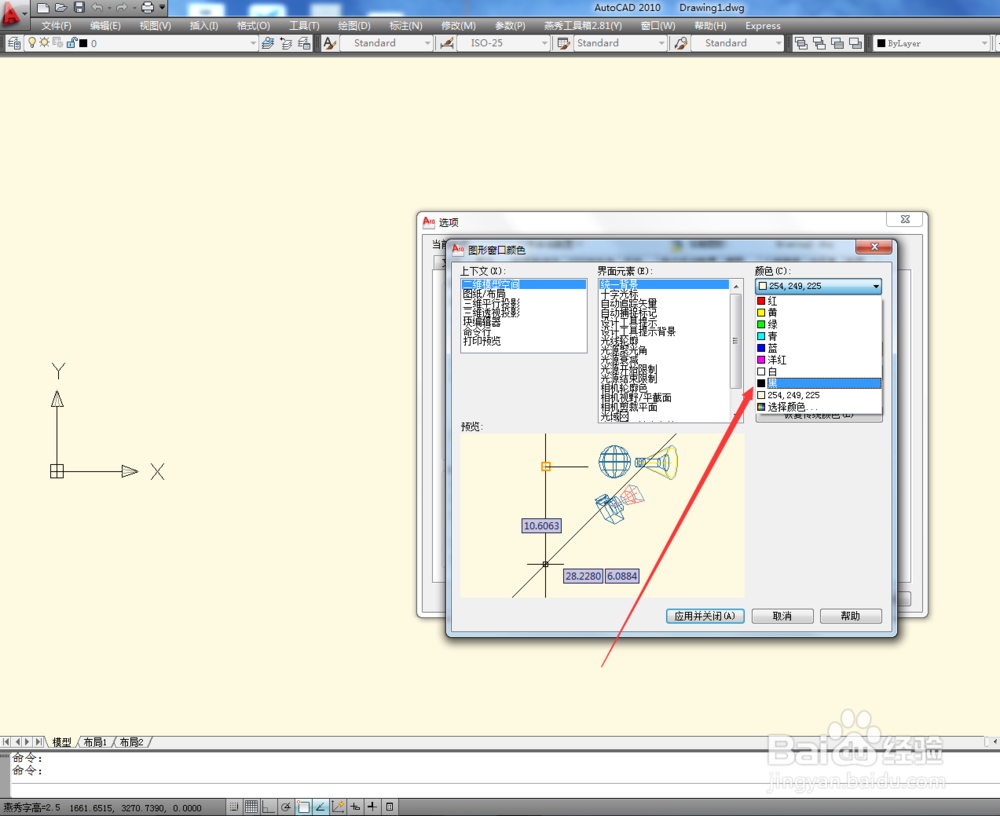Open the 编辑(E) menu
Viewport: 1000px width, 816px height.
pyautogui.click(x=105, y=26)
